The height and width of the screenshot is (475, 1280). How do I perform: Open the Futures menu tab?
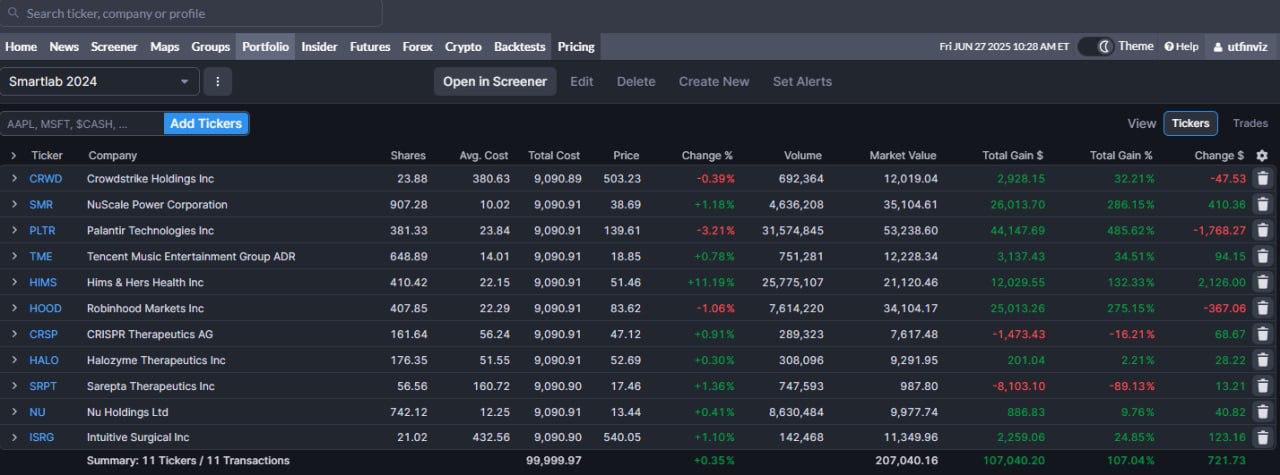tap(370, 47)
